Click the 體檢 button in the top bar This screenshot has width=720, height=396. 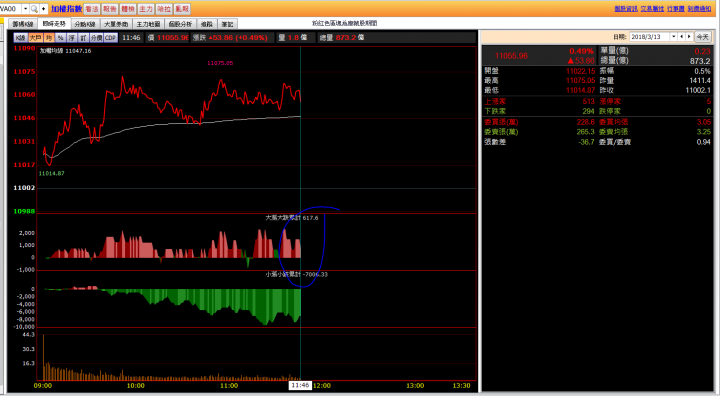click(x=128, y=9)
